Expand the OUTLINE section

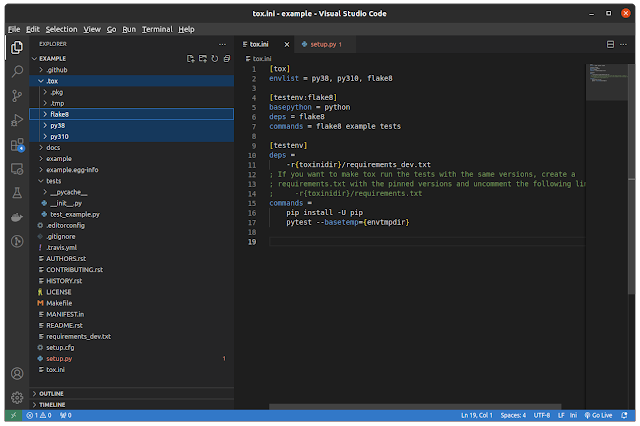(131, 393)
